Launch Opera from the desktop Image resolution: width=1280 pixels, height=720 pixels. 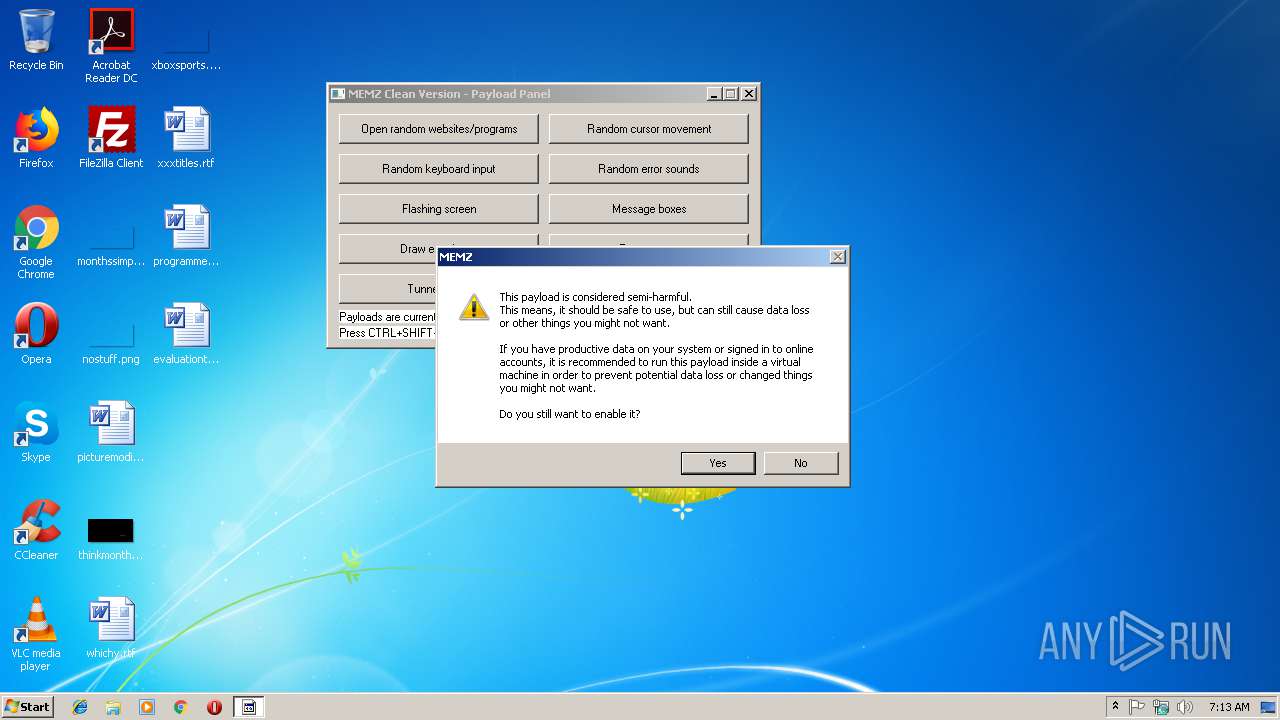pos(36,334)
